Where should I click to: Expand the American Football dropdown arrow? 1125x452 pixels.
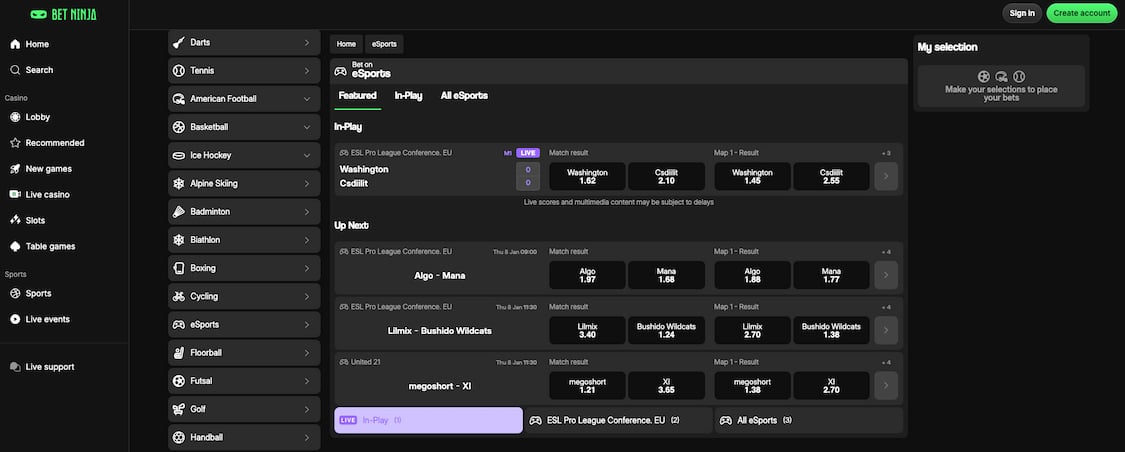pos(306,99)
